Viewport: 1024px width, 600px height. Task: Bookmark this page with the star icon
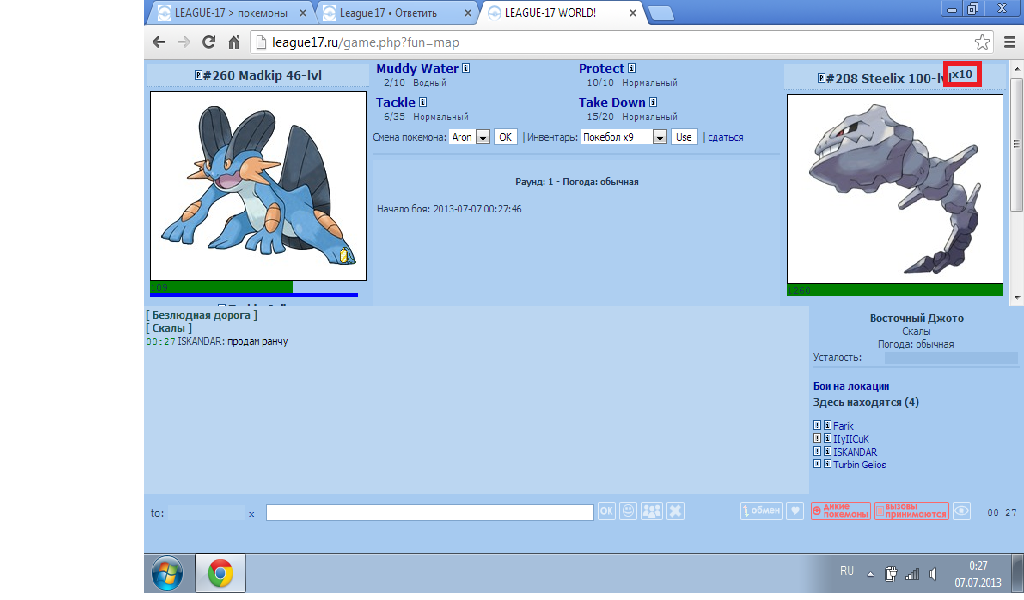tap(982, 42)
